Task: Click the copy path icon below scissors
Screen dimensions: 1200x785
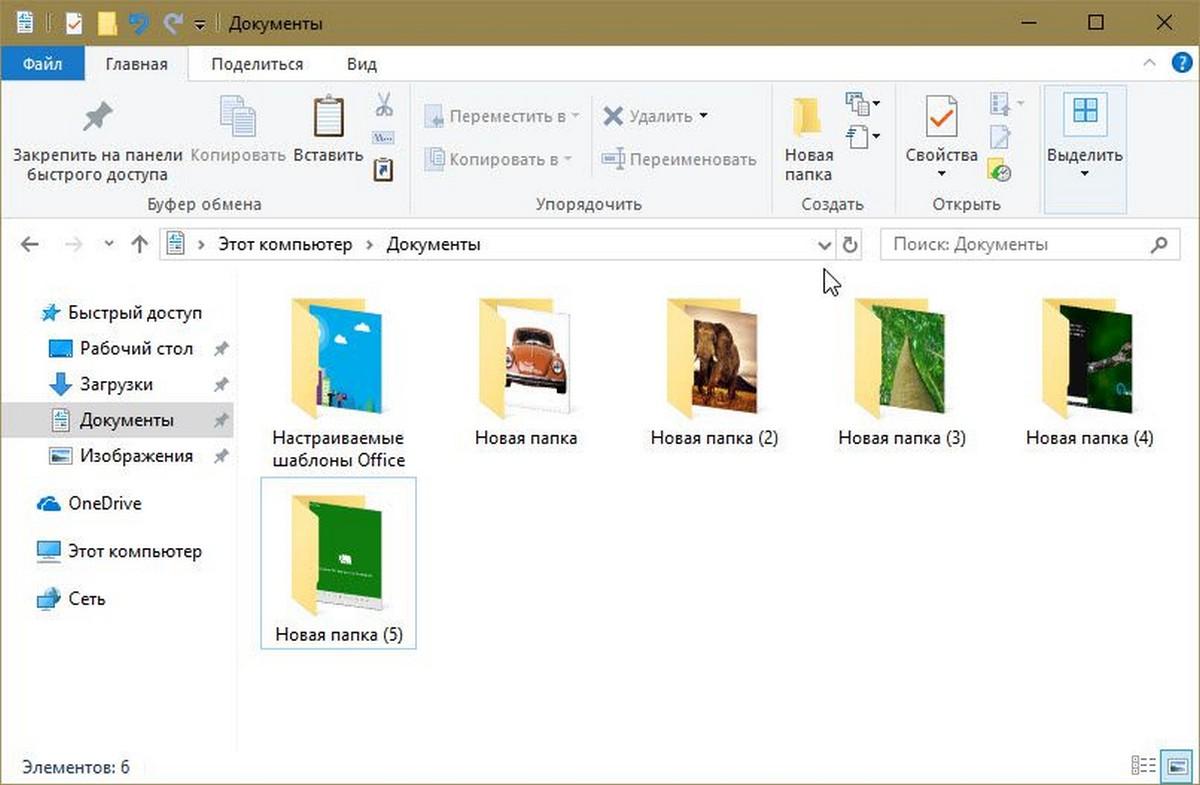Action: click(x=383, y=137)
